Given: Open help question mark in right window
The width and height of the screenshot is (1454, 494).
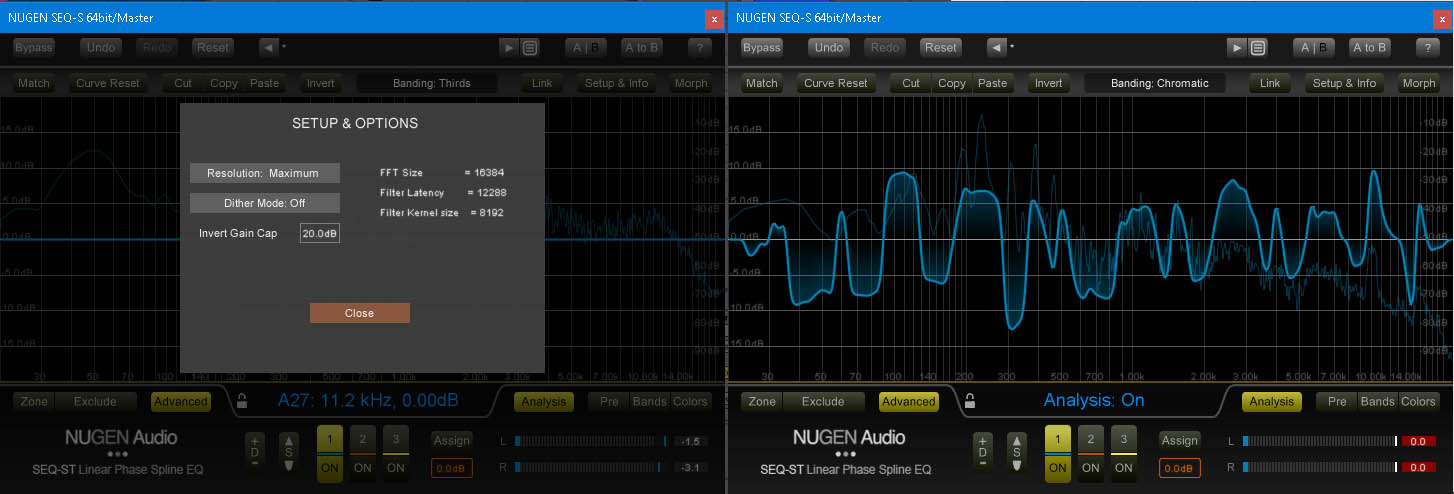Looking at the screenshot, I should click(1427, 47).
